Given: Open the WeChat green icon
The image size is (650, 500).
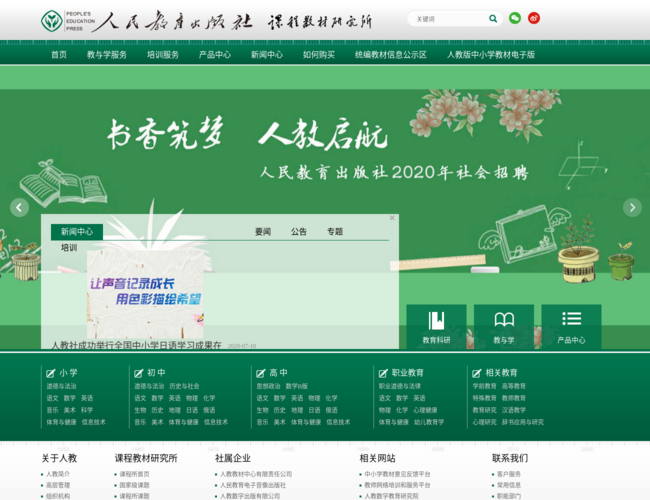Looking at the screenshot, I should (515, 18).
